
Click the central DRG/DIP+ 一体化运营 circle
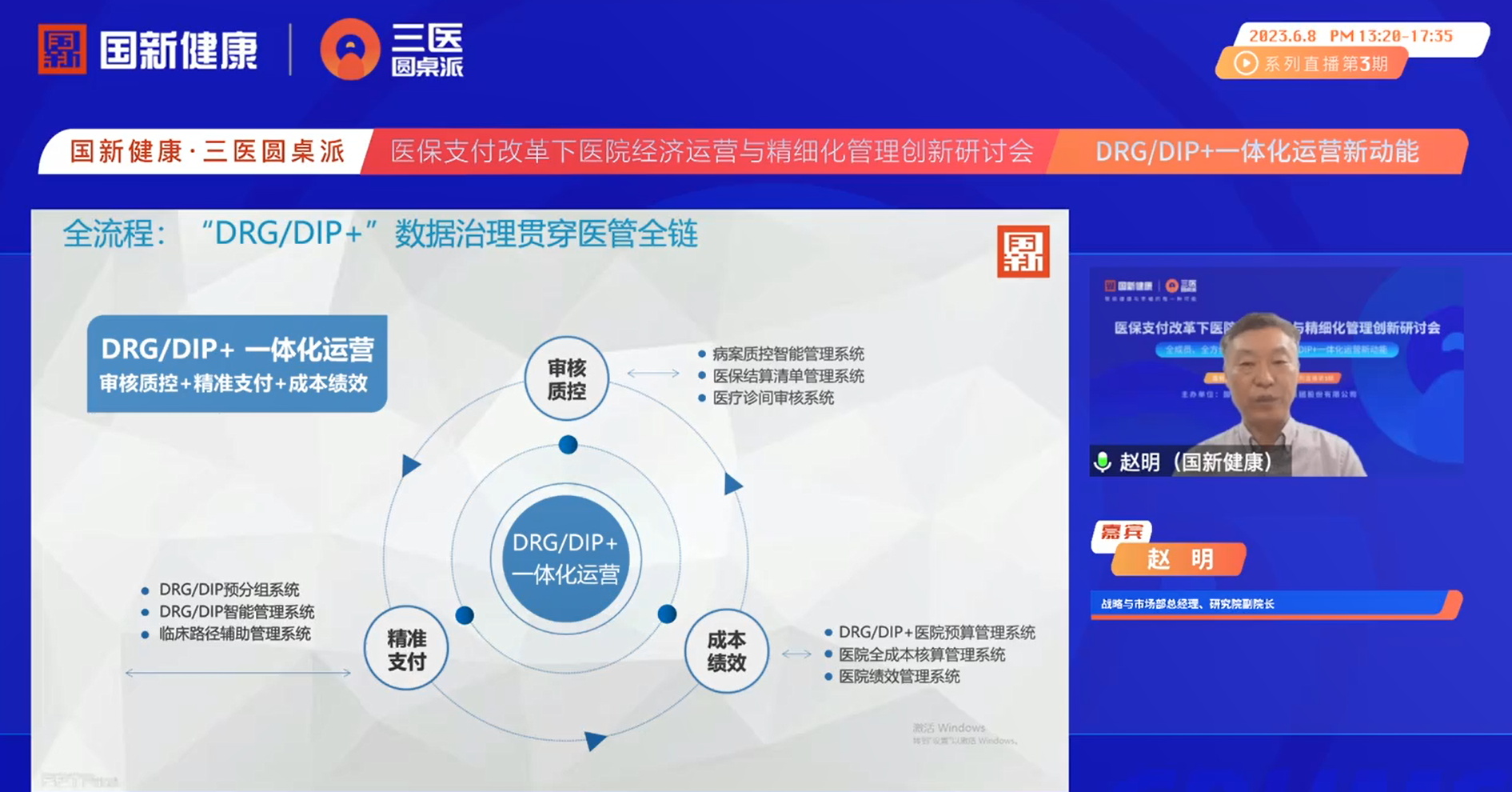(565, 558)
